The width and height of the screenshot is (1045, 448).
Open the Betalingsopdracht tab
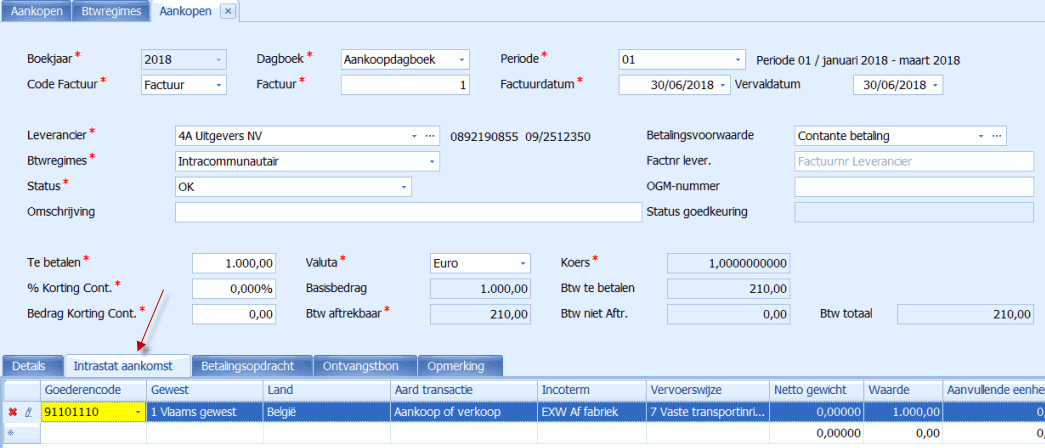pyautogui.click(x=252, y=366)
